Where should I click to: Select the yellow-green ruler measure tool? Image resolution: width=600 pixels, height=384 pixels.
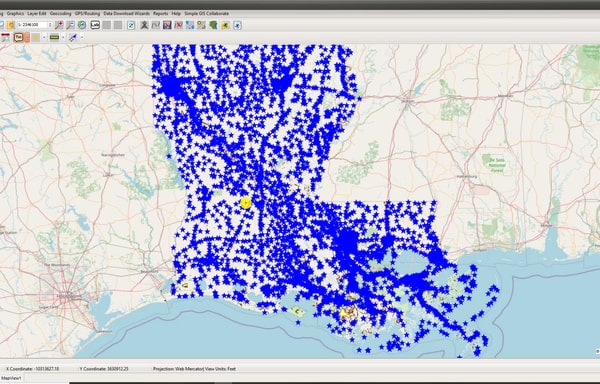pyautogui.click(x=54, y=37)
